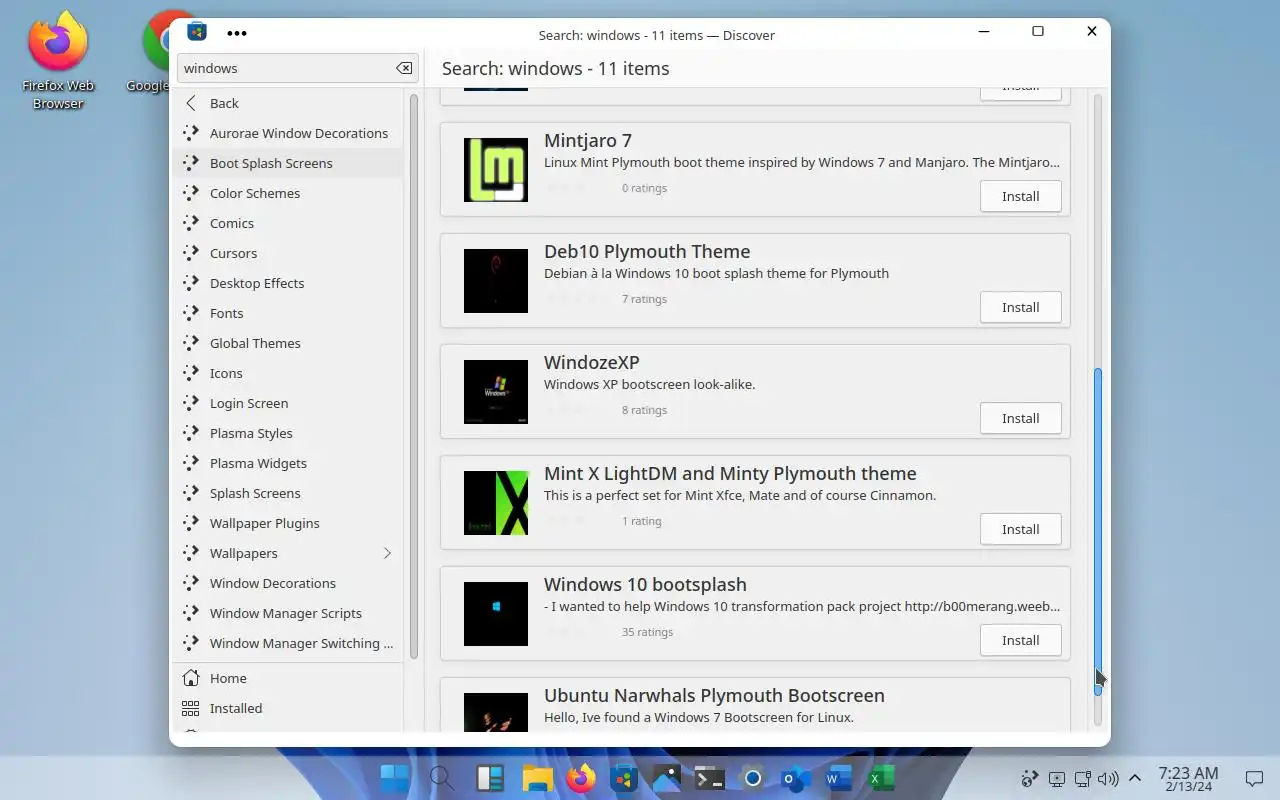
Task: Click the results list vertical scrollbar
Action: (x=1097, y=530)
